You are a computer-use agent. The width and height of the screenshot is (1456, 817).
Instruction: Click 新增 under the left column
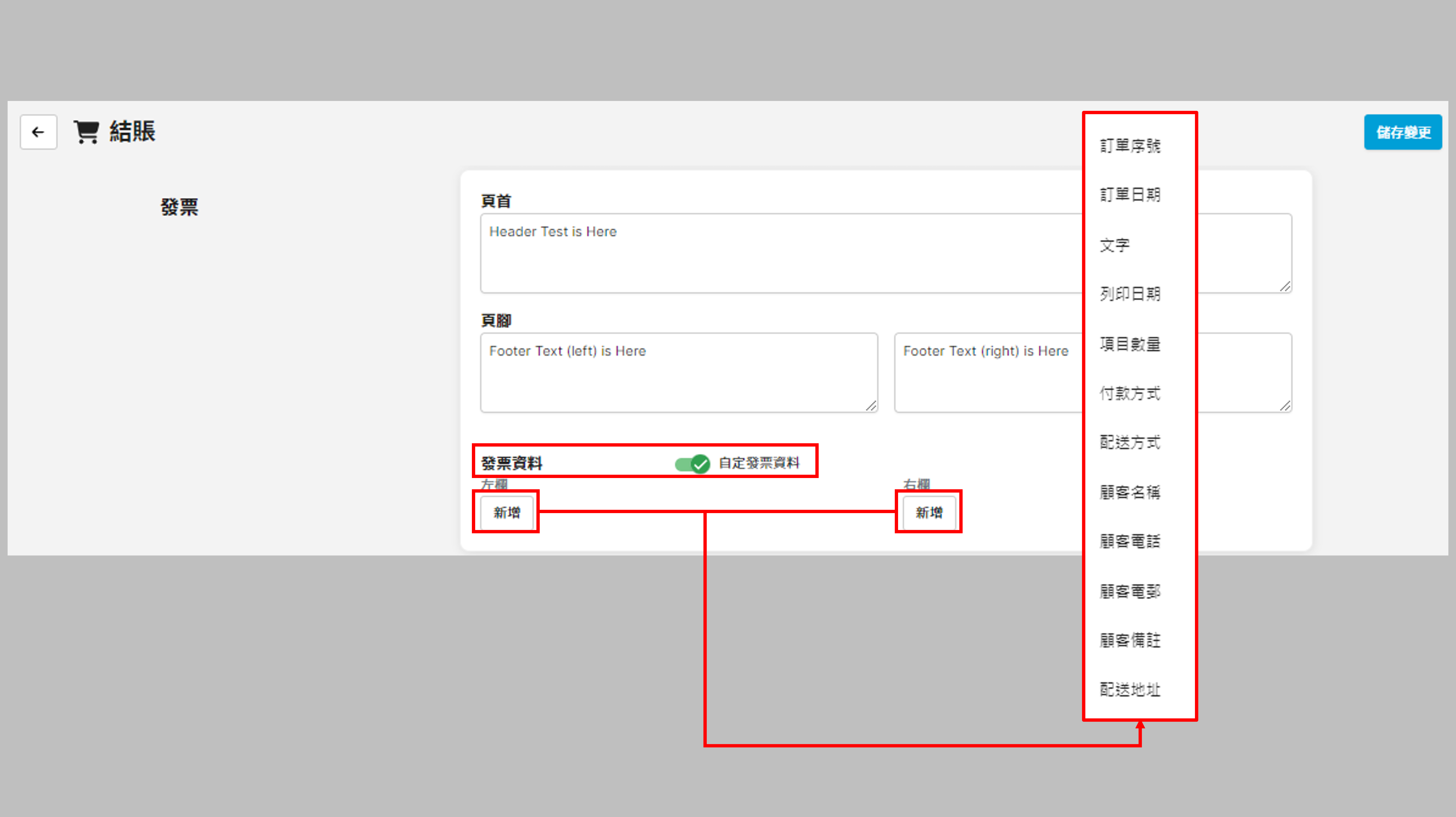tap(506, 512)
